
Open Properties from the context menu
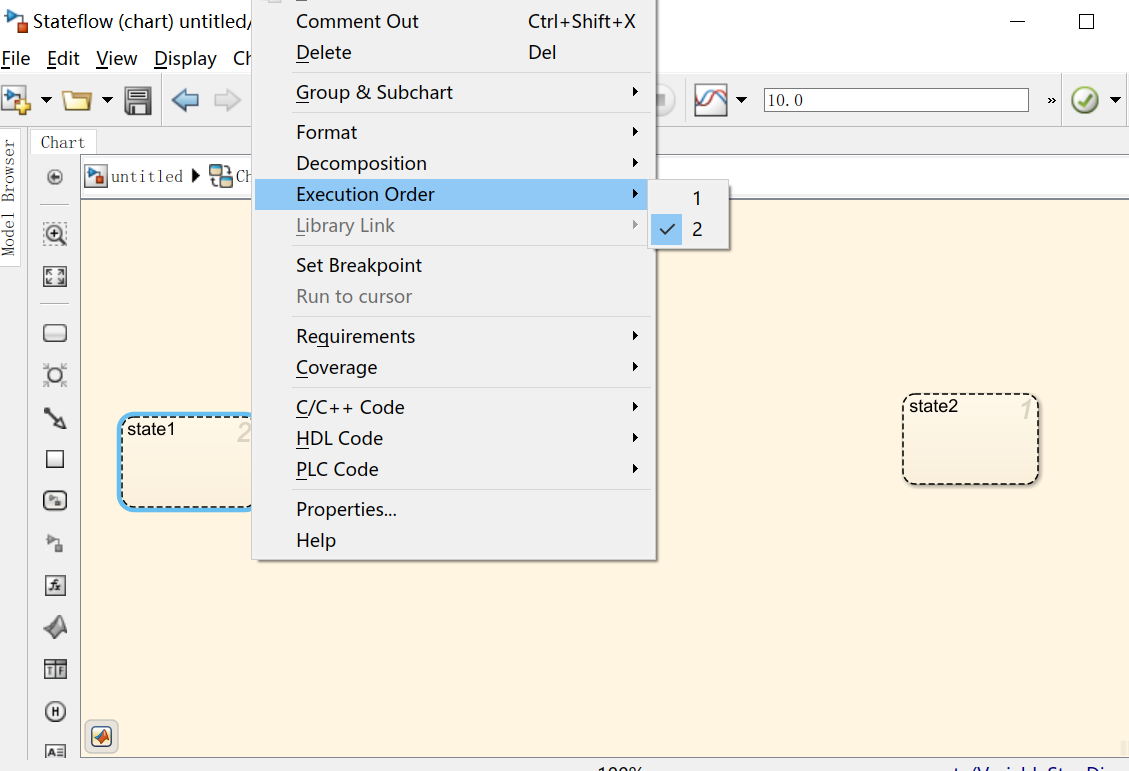(x=346, y=509)
